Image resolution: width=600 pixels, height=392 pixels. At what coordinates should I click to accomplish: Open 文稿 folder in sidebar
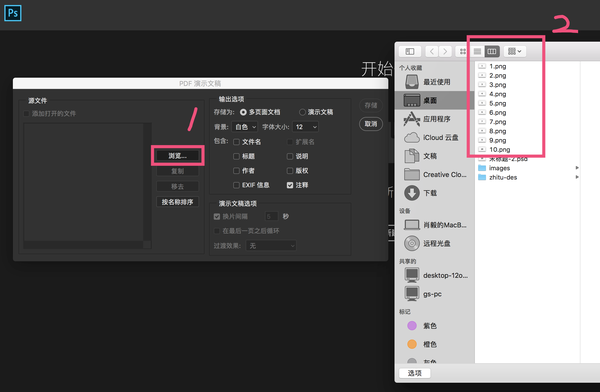[434, 156]
